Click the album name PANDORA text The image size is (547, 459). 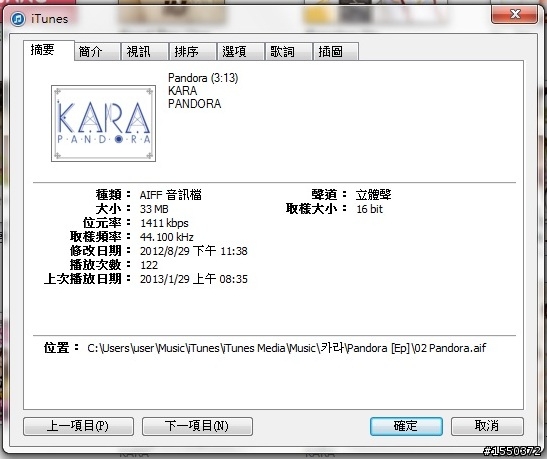pyautogui.click(x=195, y=104)
